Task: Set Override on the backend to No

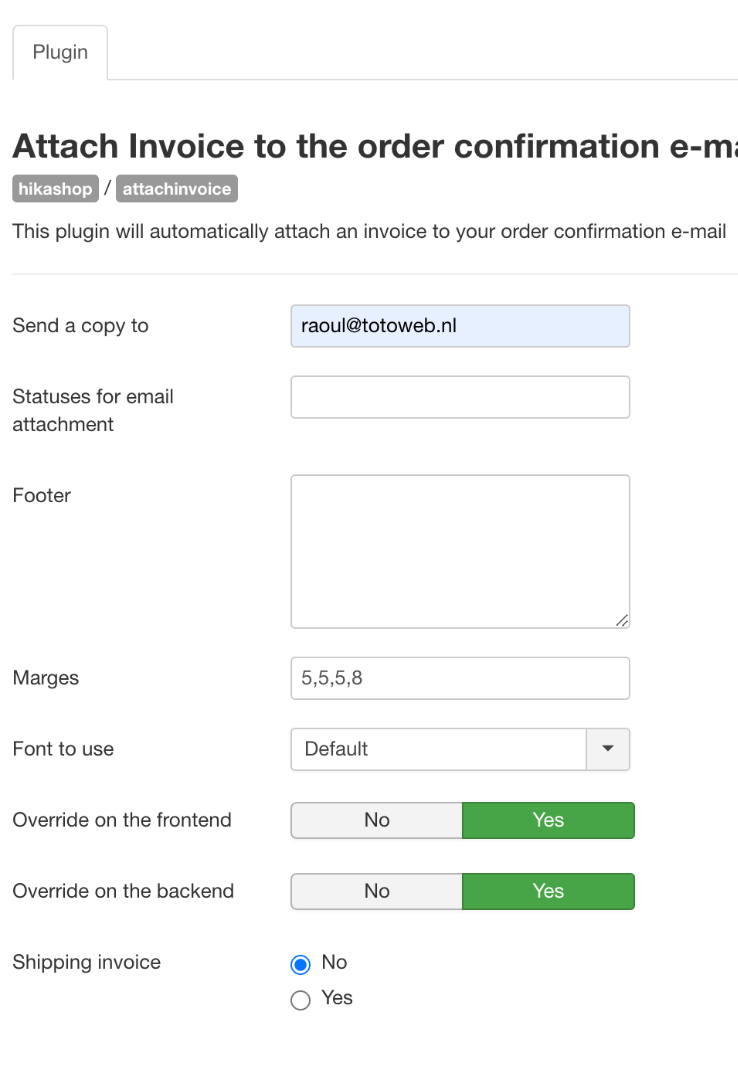Action: pos(377,891)
